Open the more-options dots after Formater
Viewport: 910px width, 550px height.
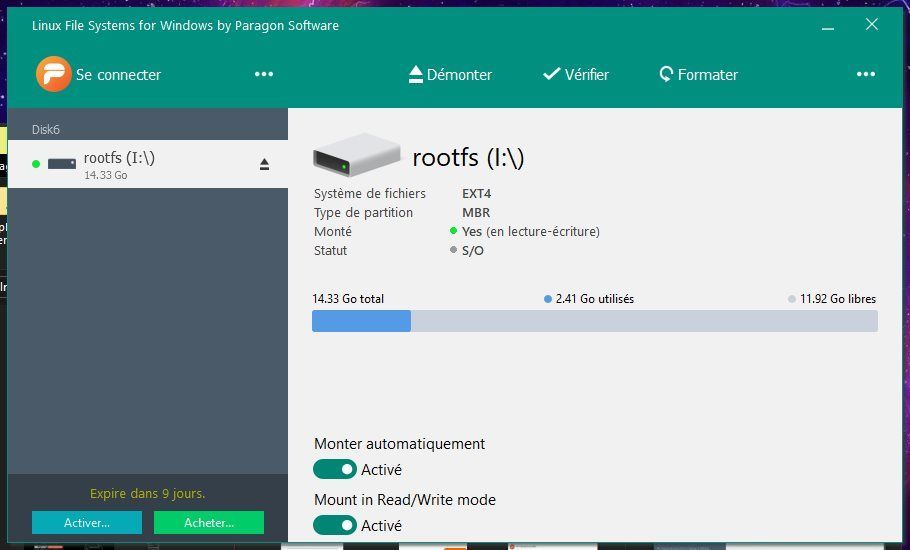pos(866,74)
